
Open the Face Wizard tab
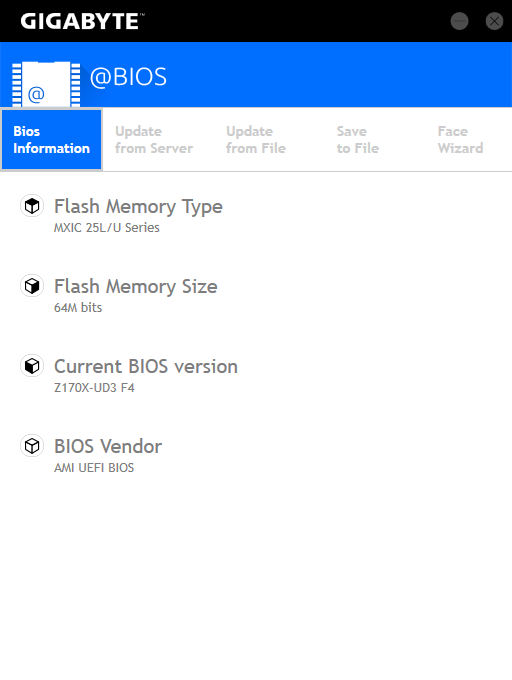coord(460,140)
